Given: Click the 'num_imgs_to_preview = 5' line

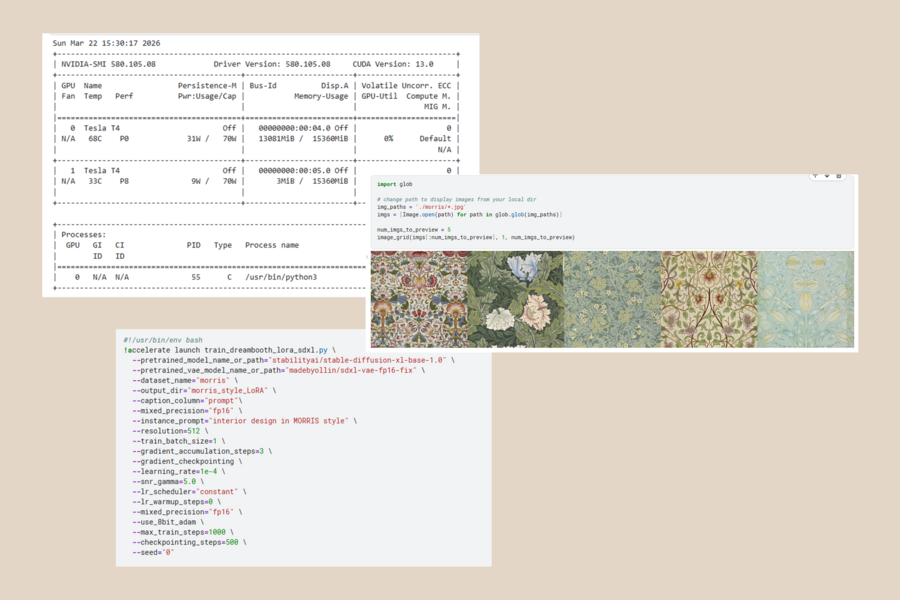Looking at the screenshot, I should click(414, 230).
